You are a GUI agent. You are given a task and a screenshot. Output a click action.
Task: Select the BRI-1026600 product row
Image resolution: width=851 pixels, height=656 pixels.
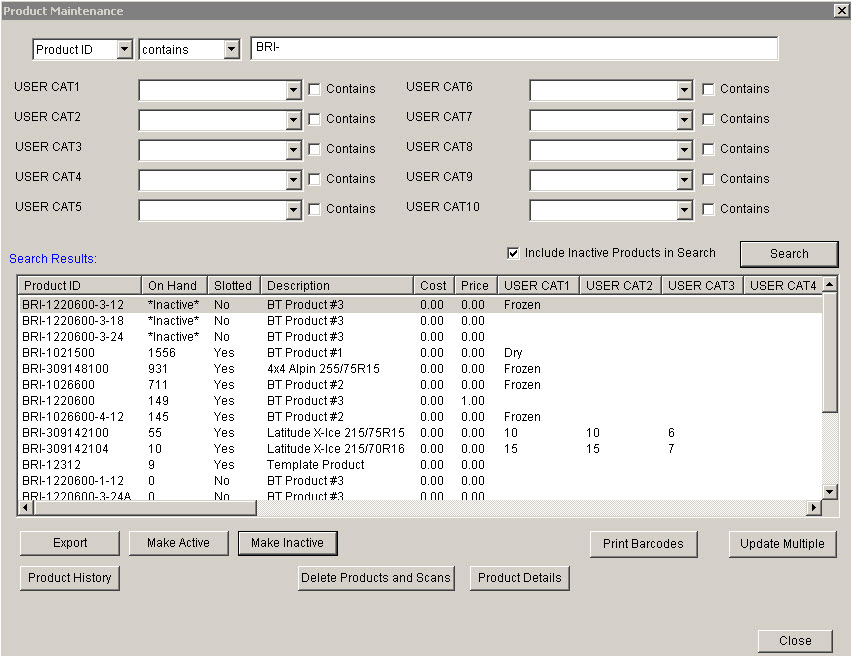pos(421,385)
